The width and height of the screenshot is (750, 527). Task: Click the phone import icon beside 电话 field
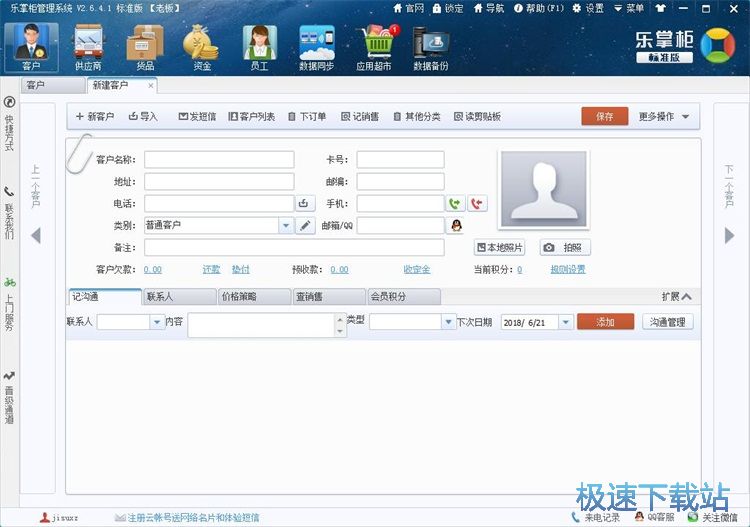(305, 203)
